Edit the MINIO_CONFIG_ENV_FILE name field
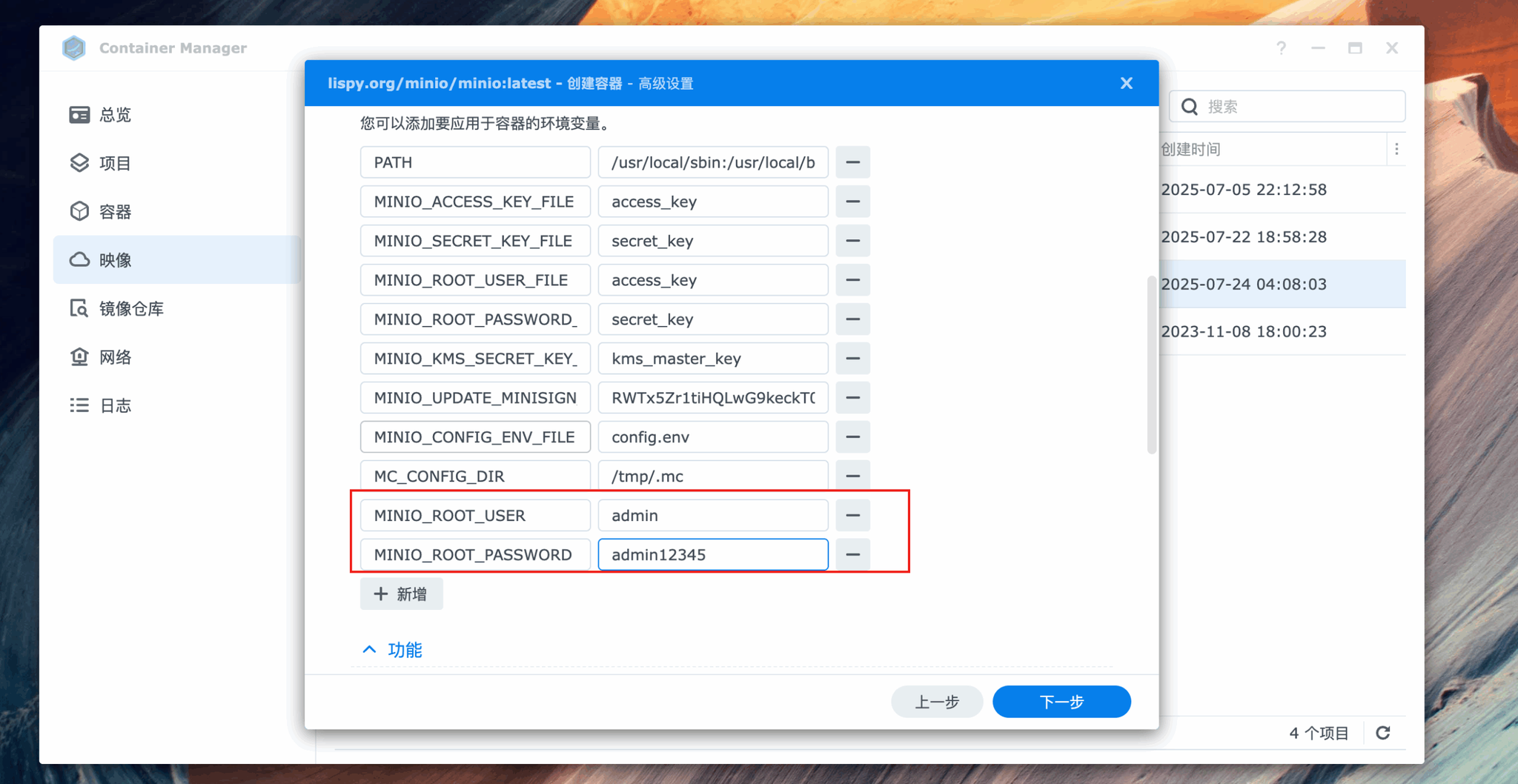 (475, 437)
